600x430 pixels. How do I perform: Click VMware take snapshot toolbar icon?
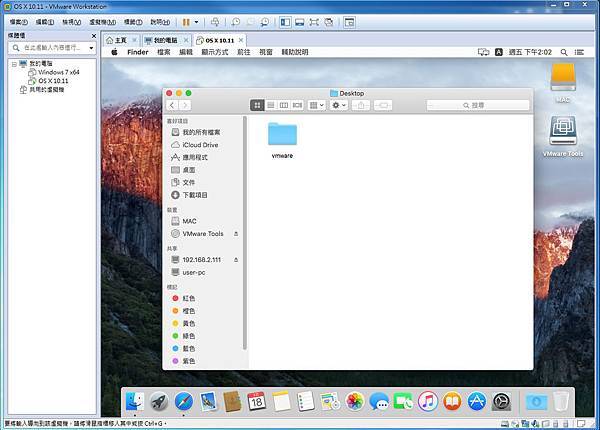click(x=235, y=22)
